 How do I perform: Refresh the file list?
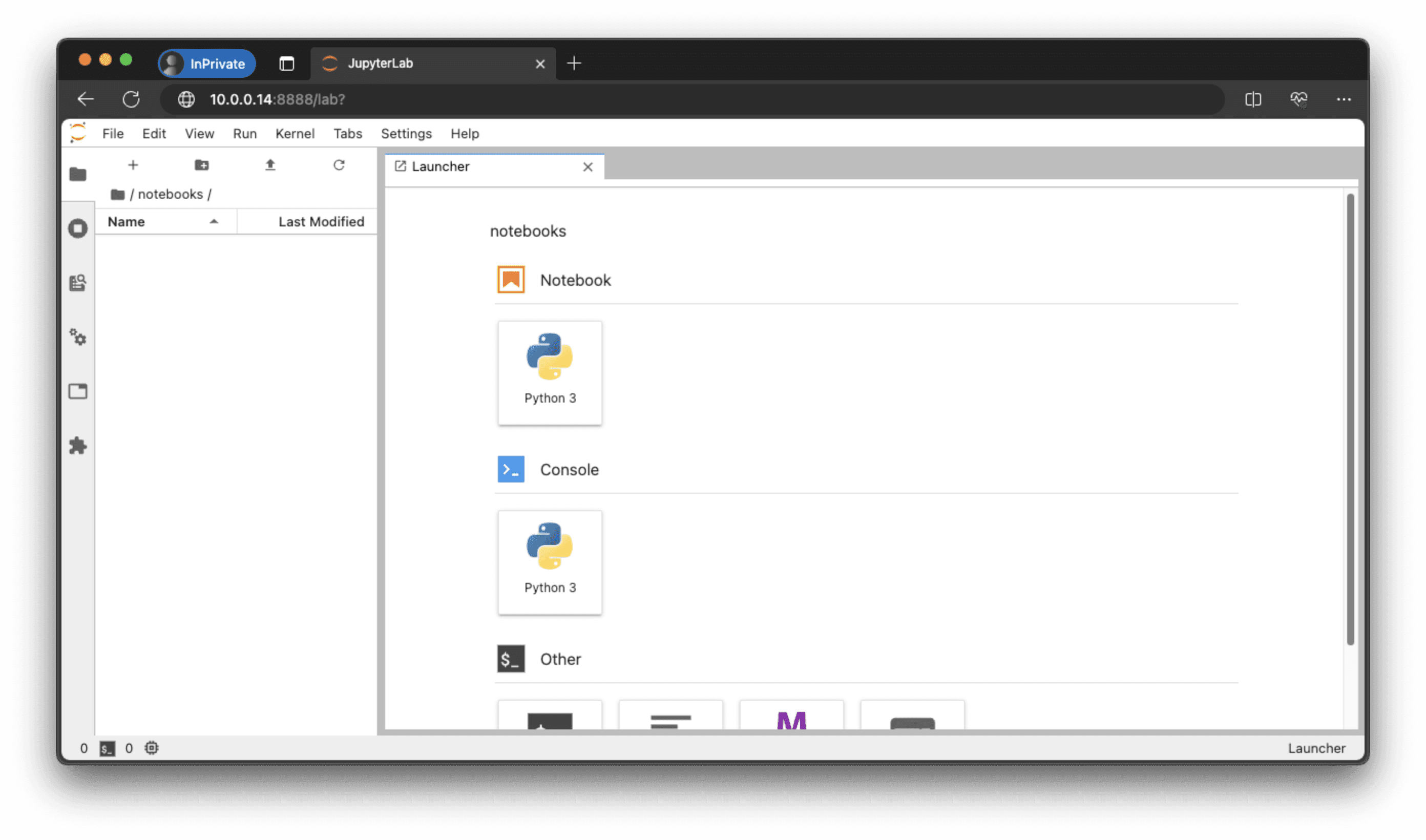coord(339,165)
